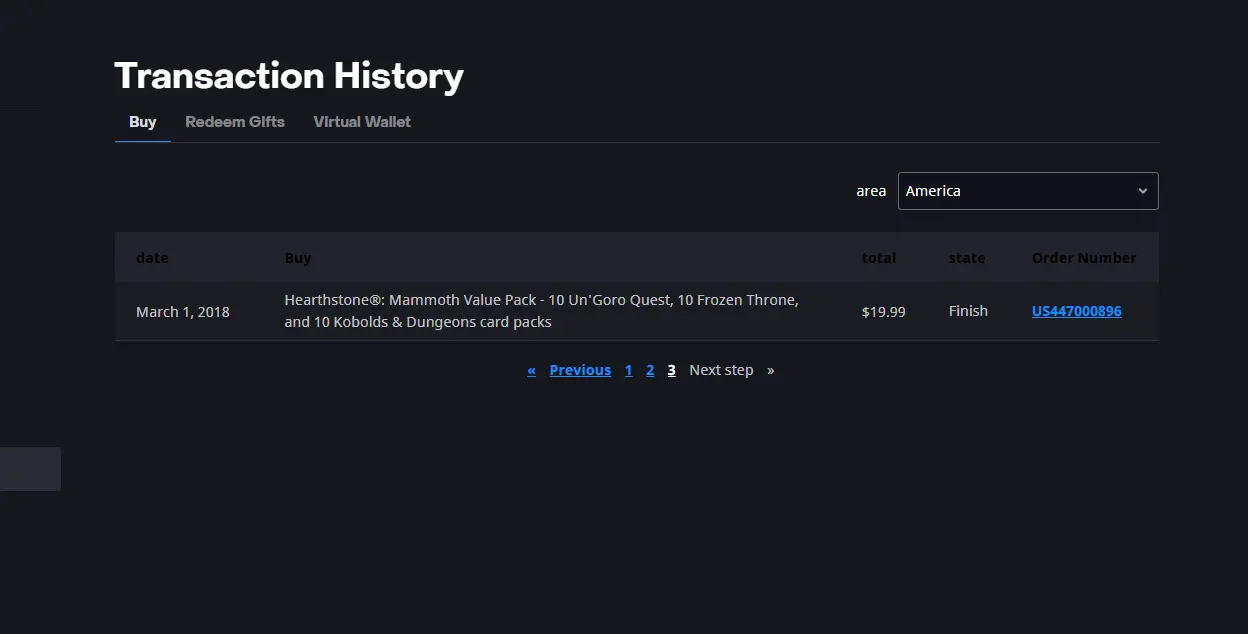Viewport: 1248px width, 634px height.
Task: Click the date column header
Action: pyautogui.click(x=152, y=258)
